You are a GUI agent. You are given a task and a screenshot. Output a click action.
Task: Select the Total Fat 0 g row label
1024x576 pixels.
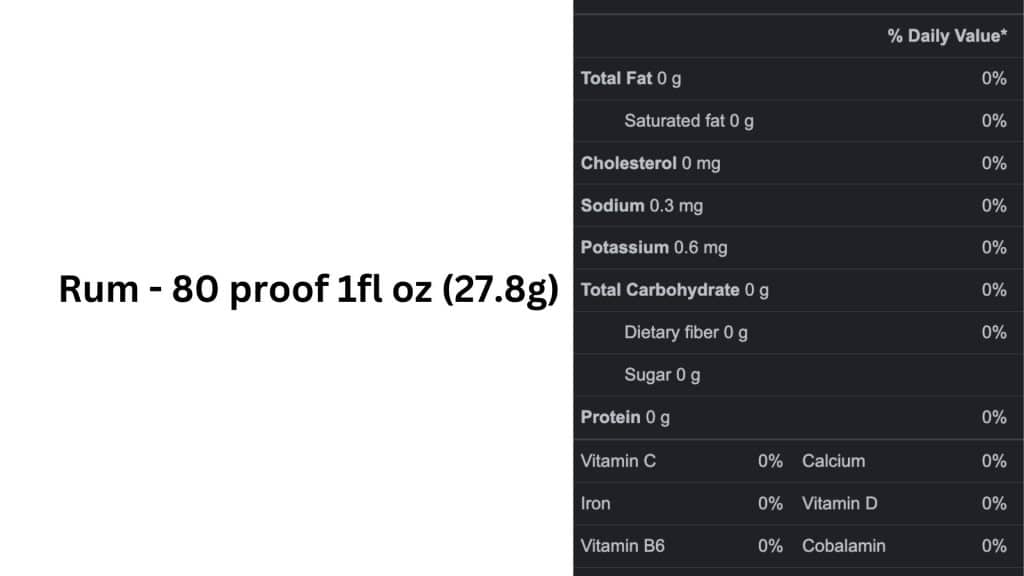coord(631,78)
